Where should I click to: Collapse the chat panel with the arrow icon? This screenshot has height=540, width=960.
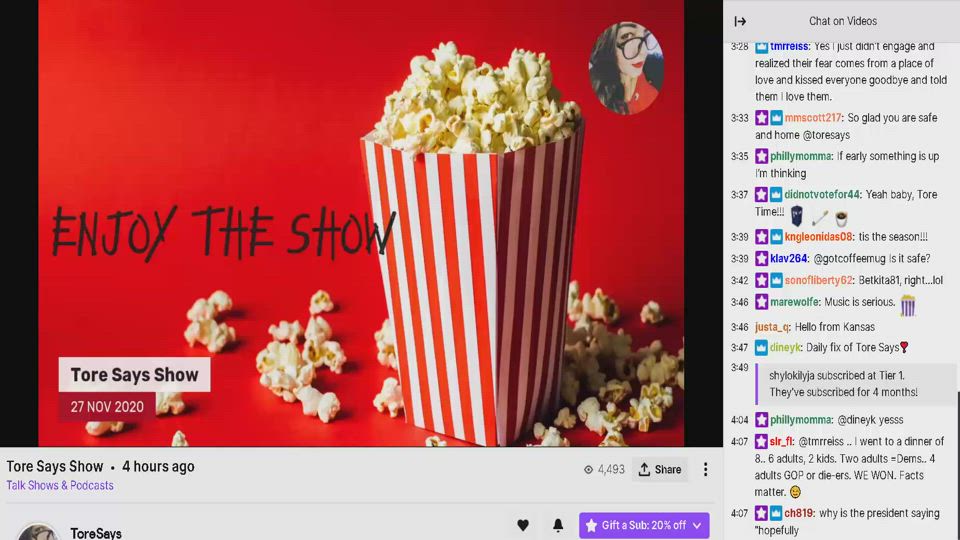(740, 21)
